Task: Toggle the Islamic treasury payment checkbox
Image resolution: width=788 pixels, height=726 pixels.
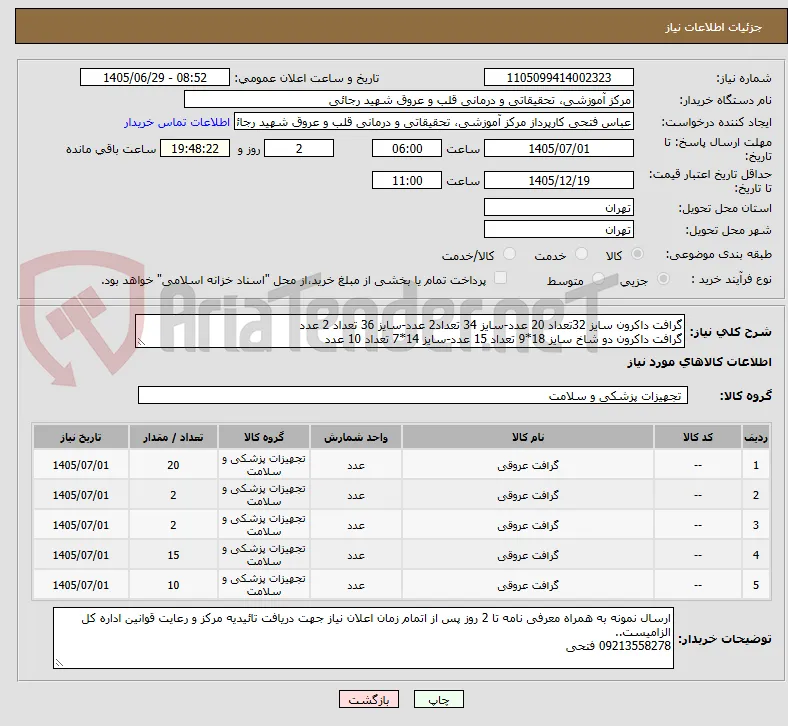Action: pyautogui.click(x=501, y=278)
